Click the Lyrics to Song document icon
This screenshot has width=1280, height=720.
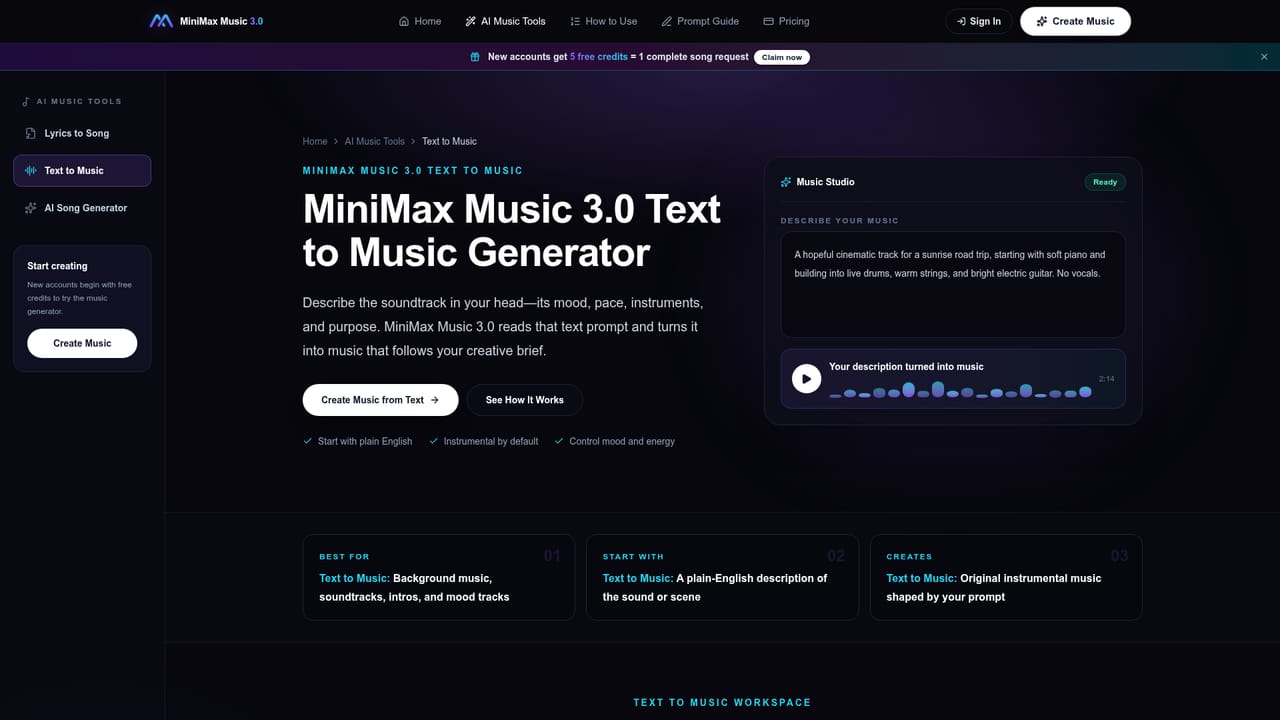(31, 133)
